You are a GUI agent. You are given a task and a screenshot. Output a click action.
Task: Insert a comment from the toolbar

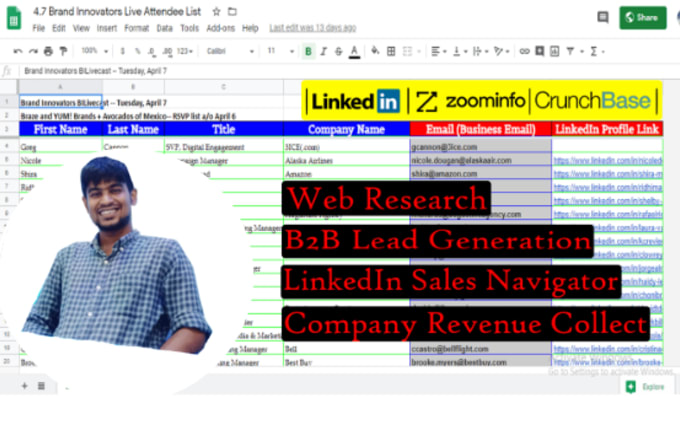[x=539, y=51]
